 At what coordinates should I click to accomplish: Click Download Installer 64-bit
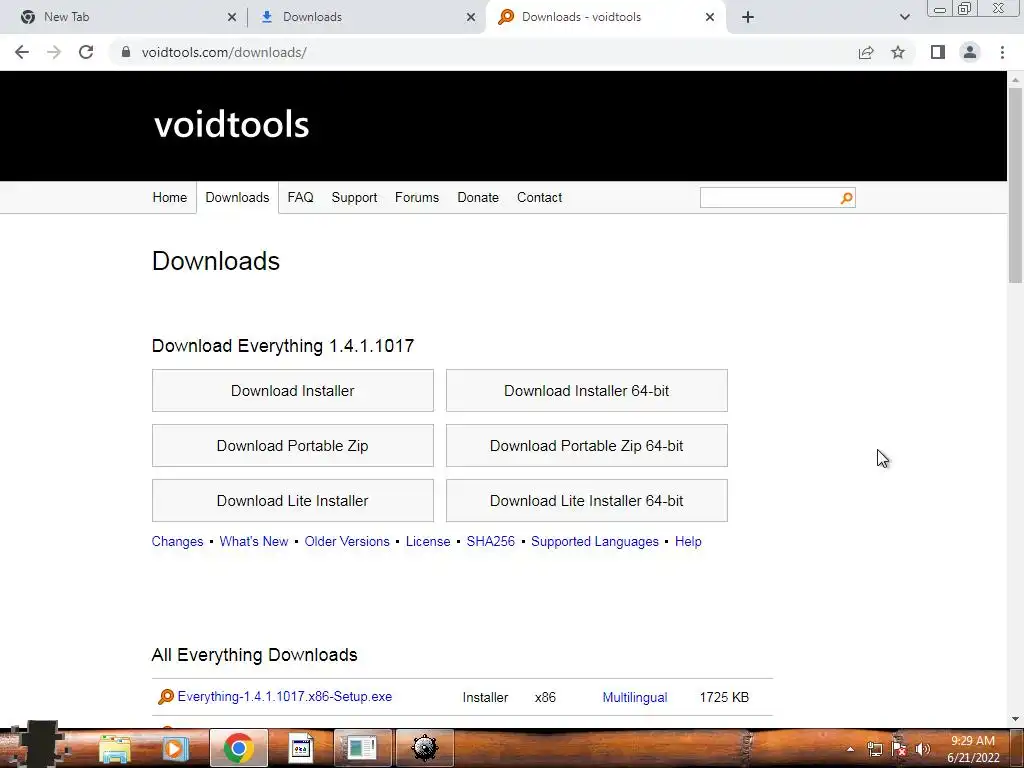coord(586,391)
